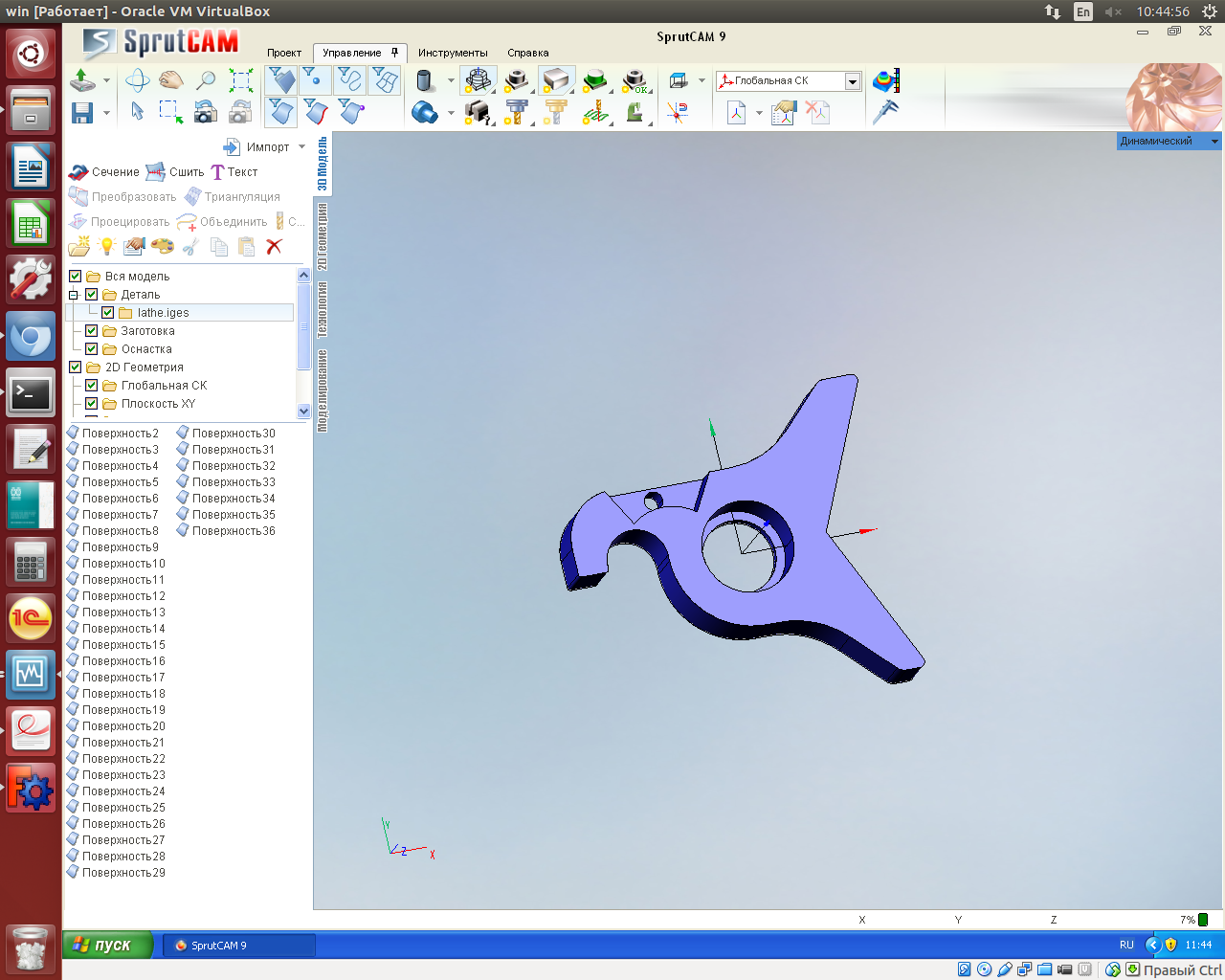Uncheck the Деталь checkbox
This screenshot has width=1225, height=980.
pos(92,295)
